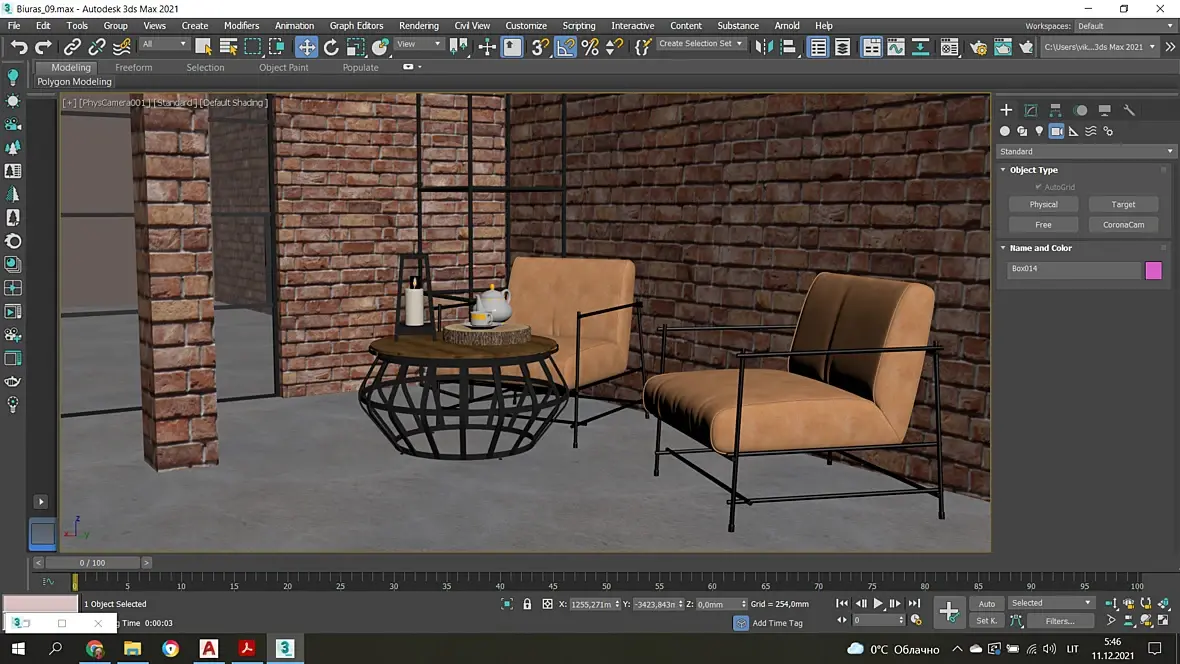This screenshot has width=1180, height=664.
Task: Switch to the Freeform ribbon tab
Action: (x=134, y=67)
